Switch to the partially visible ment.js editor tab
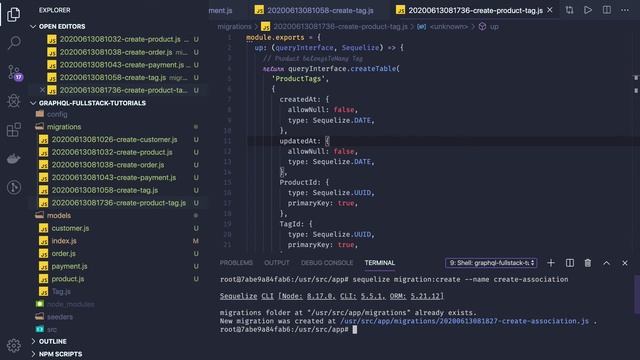The width and height of the screenshot is (640, 360). [220, 10]
